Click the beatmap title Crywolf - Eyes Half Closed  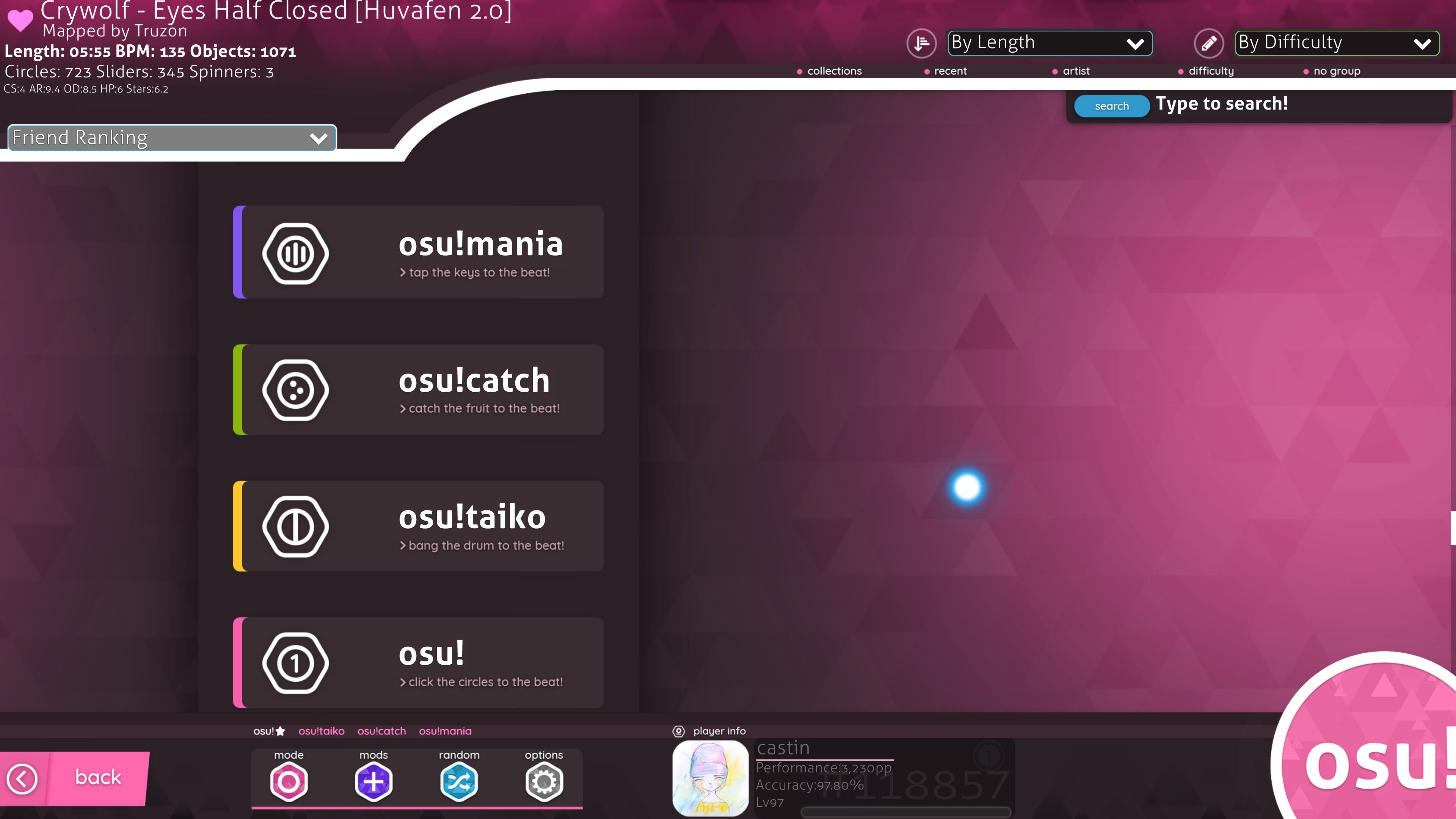click(276, 11)
